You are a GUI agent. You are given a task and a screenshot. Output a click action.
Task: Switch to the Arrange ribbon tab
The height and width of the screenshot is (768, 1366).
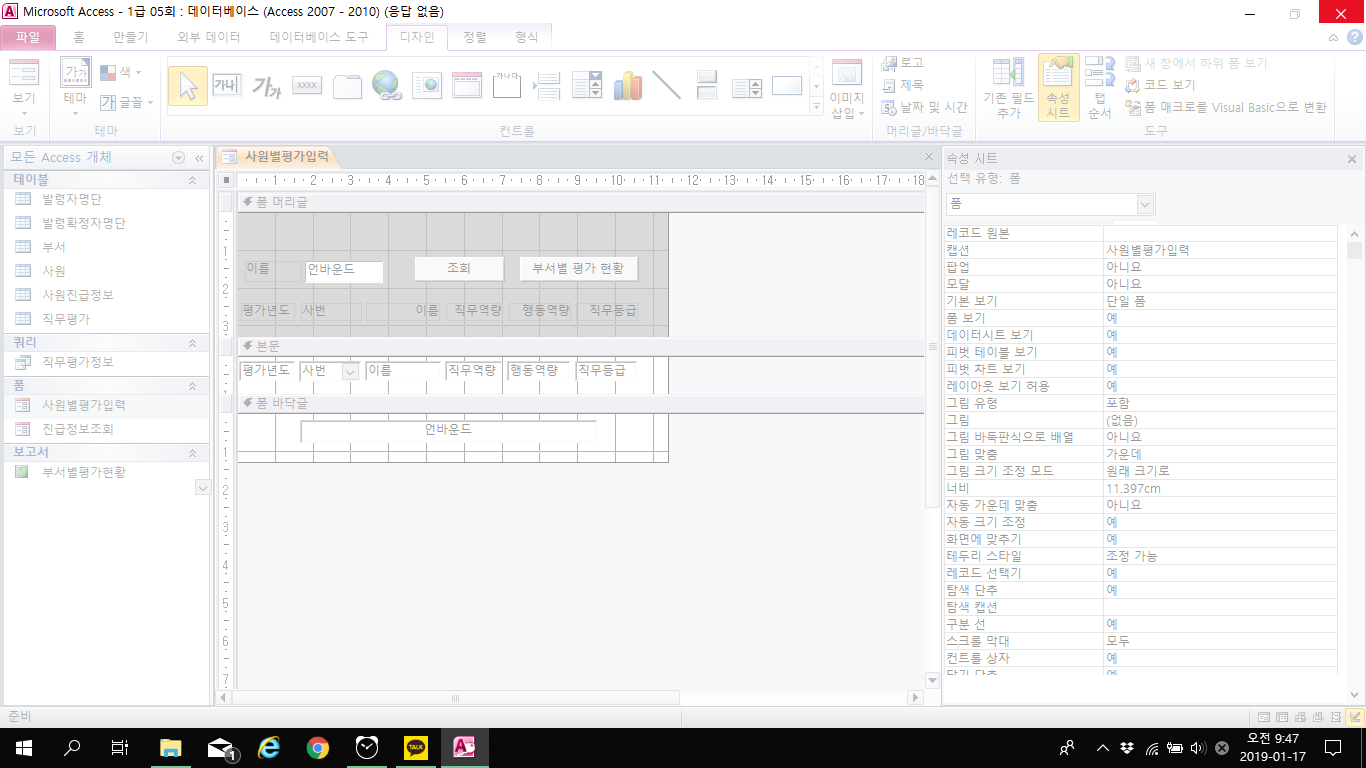[475, 37]
